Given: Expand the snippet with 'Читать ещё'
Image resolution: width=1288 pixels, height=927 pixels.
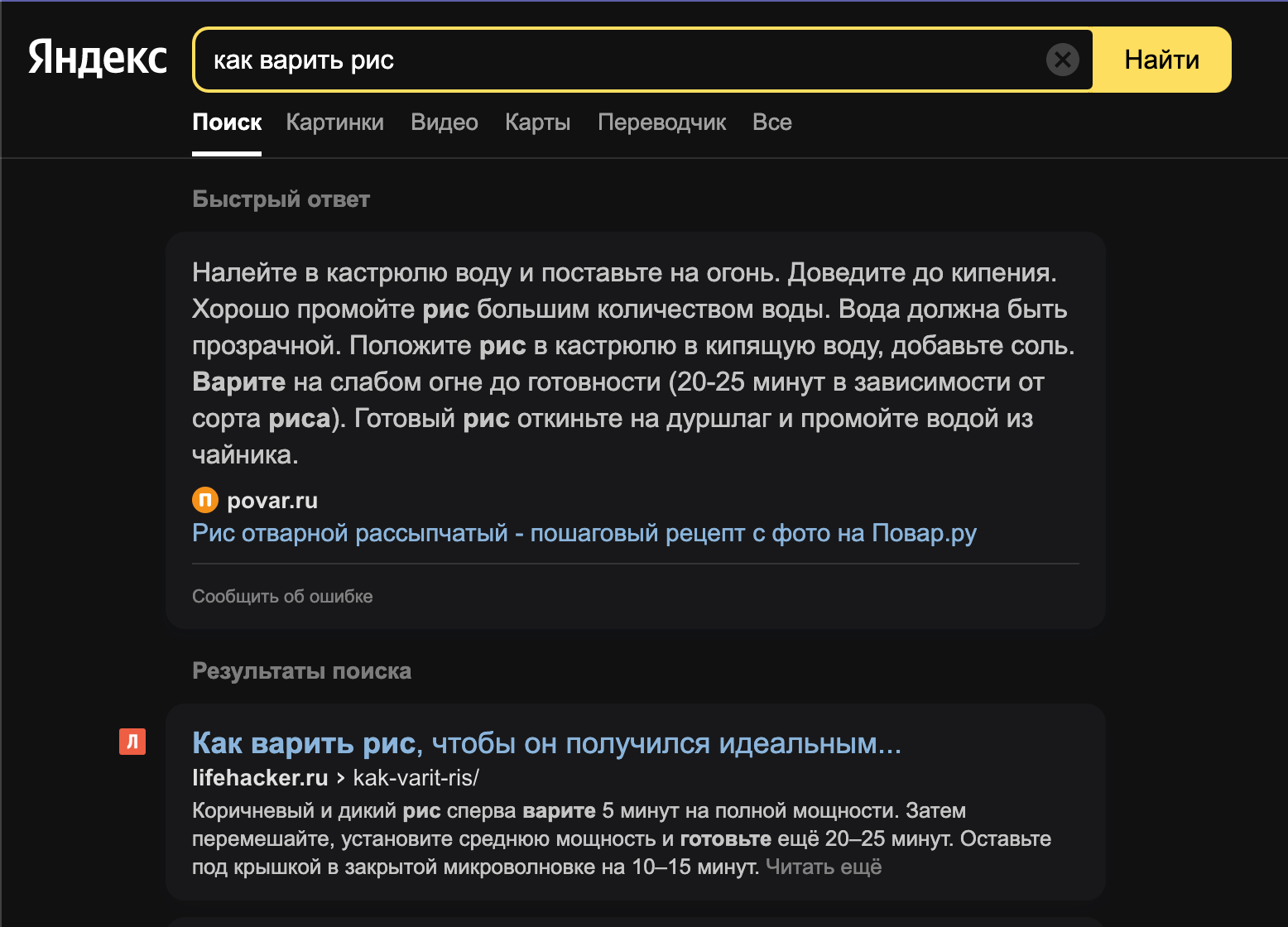Looking at the screenshot, I should tap(824, 867).
